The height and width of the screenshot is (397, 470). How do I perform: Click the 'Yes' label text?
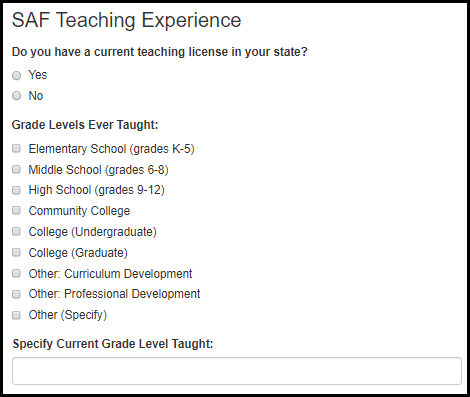click(x=38, y=75)
